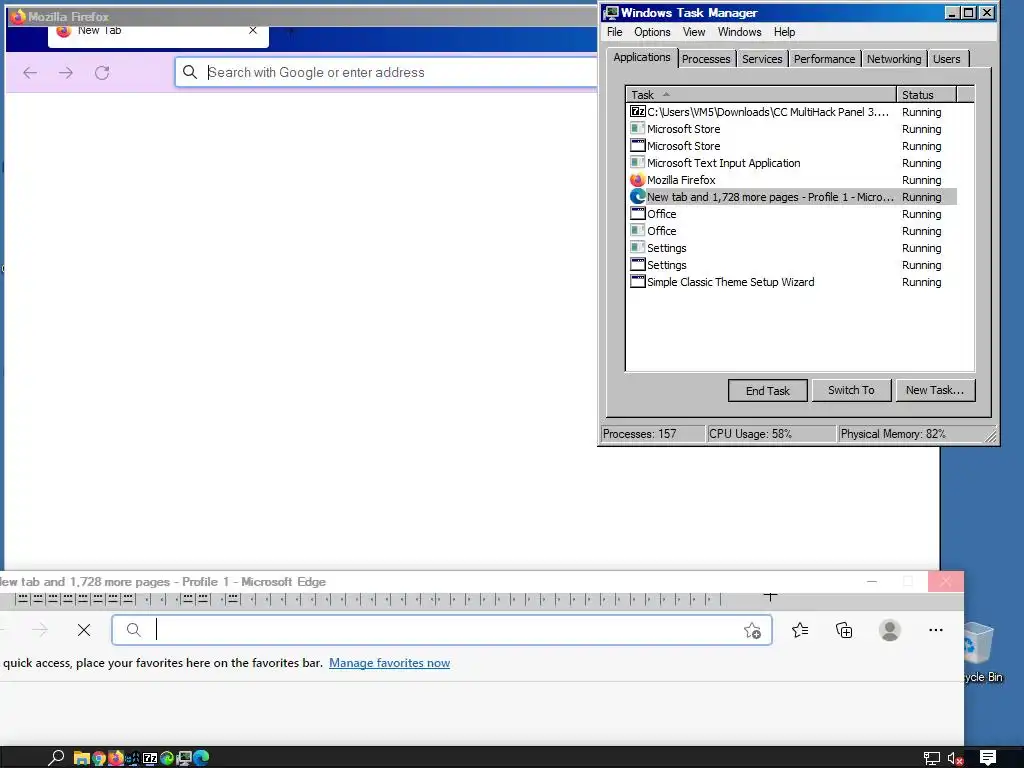Switch to the Services tab
The width and height of the screenshot is (1024, 768).
click(761, 59)
